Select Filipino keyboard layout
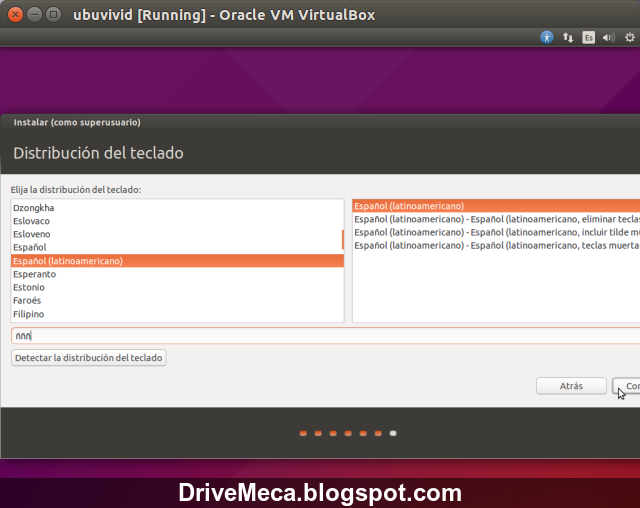This screenshot has width=640, height=508. coord(177,314)
